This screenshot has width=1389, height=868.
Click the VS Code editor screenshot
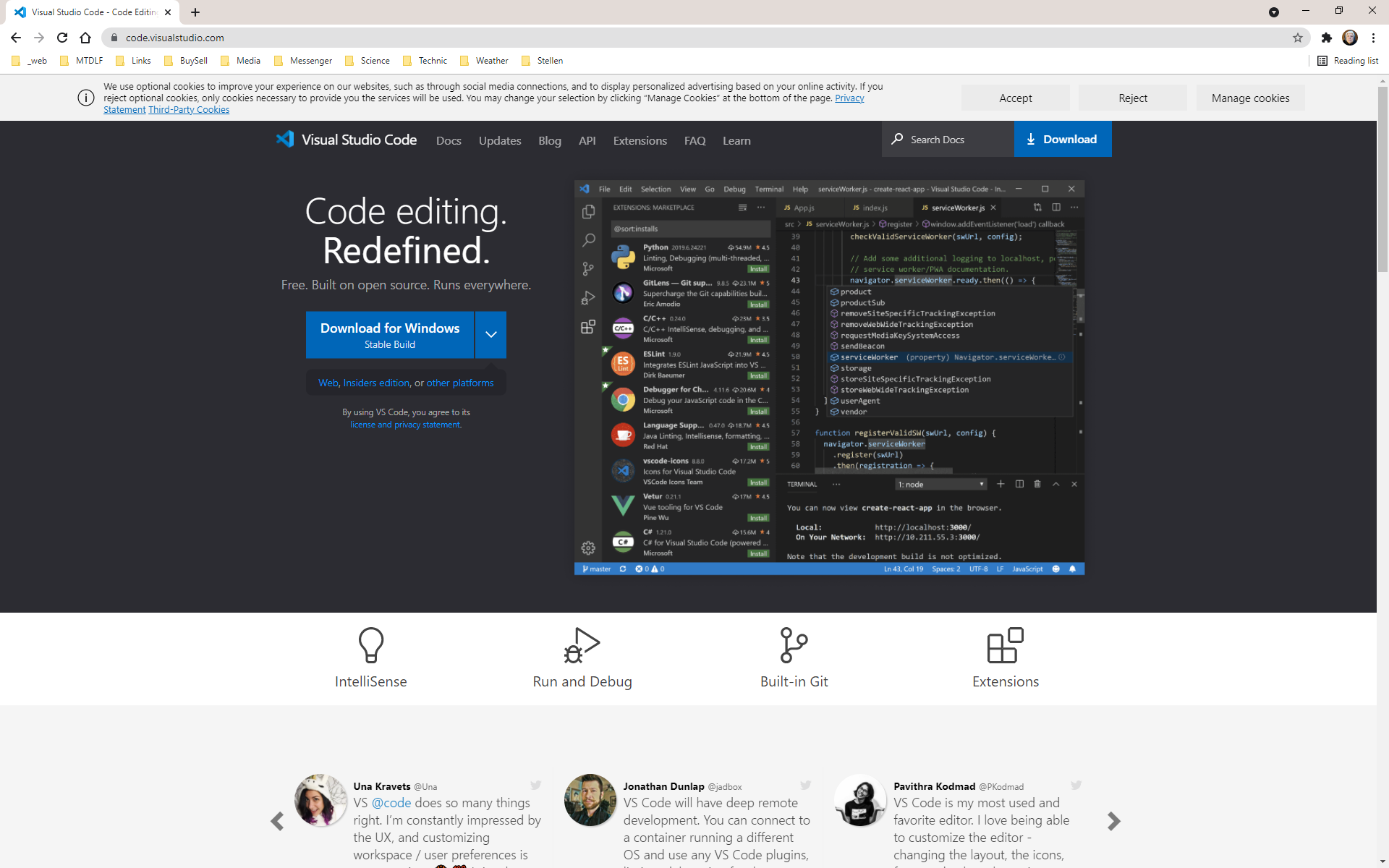click(829, 378)
